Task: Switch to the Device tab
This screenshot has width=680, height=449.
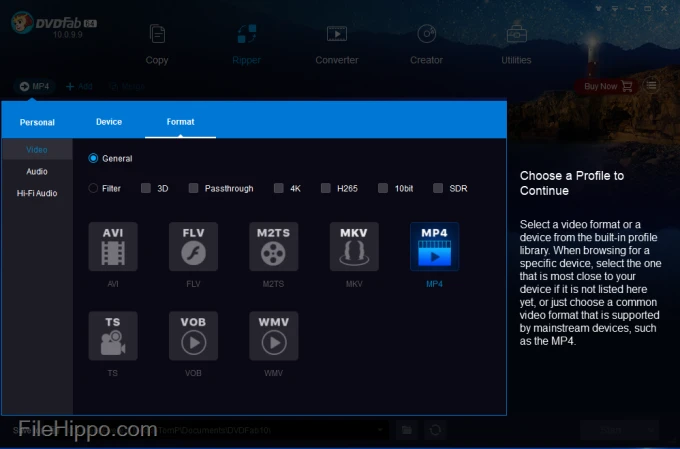Action: pos(109,122)
